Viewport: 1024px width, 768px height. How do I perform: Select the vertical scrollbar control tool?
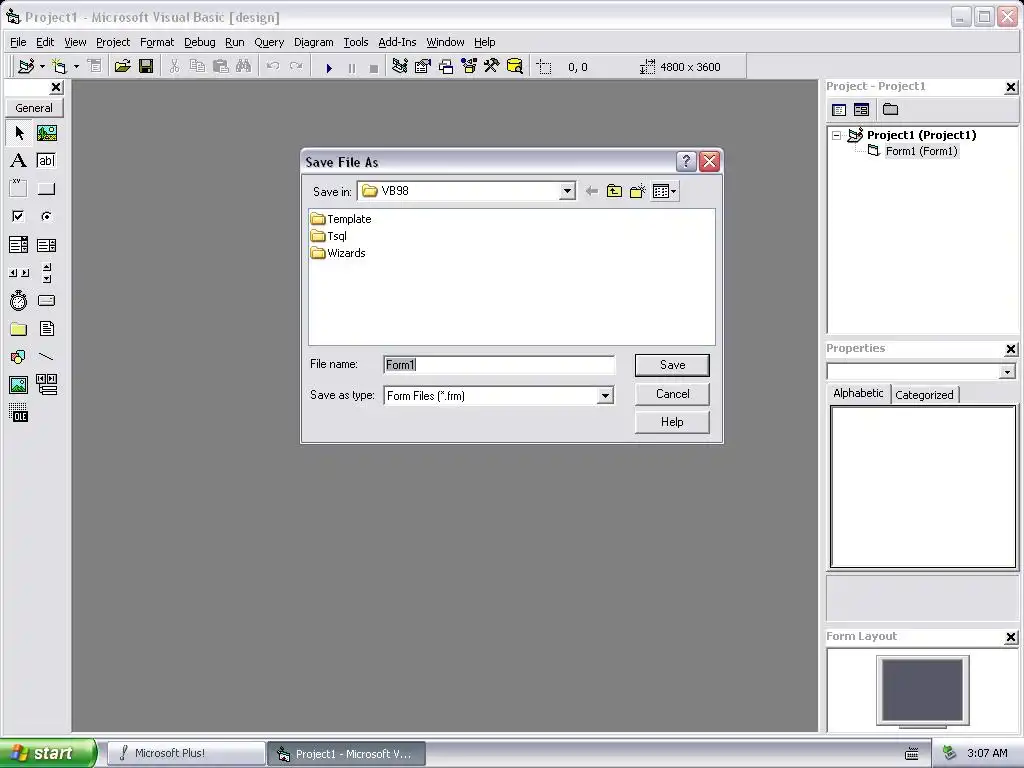coord(46,273)
